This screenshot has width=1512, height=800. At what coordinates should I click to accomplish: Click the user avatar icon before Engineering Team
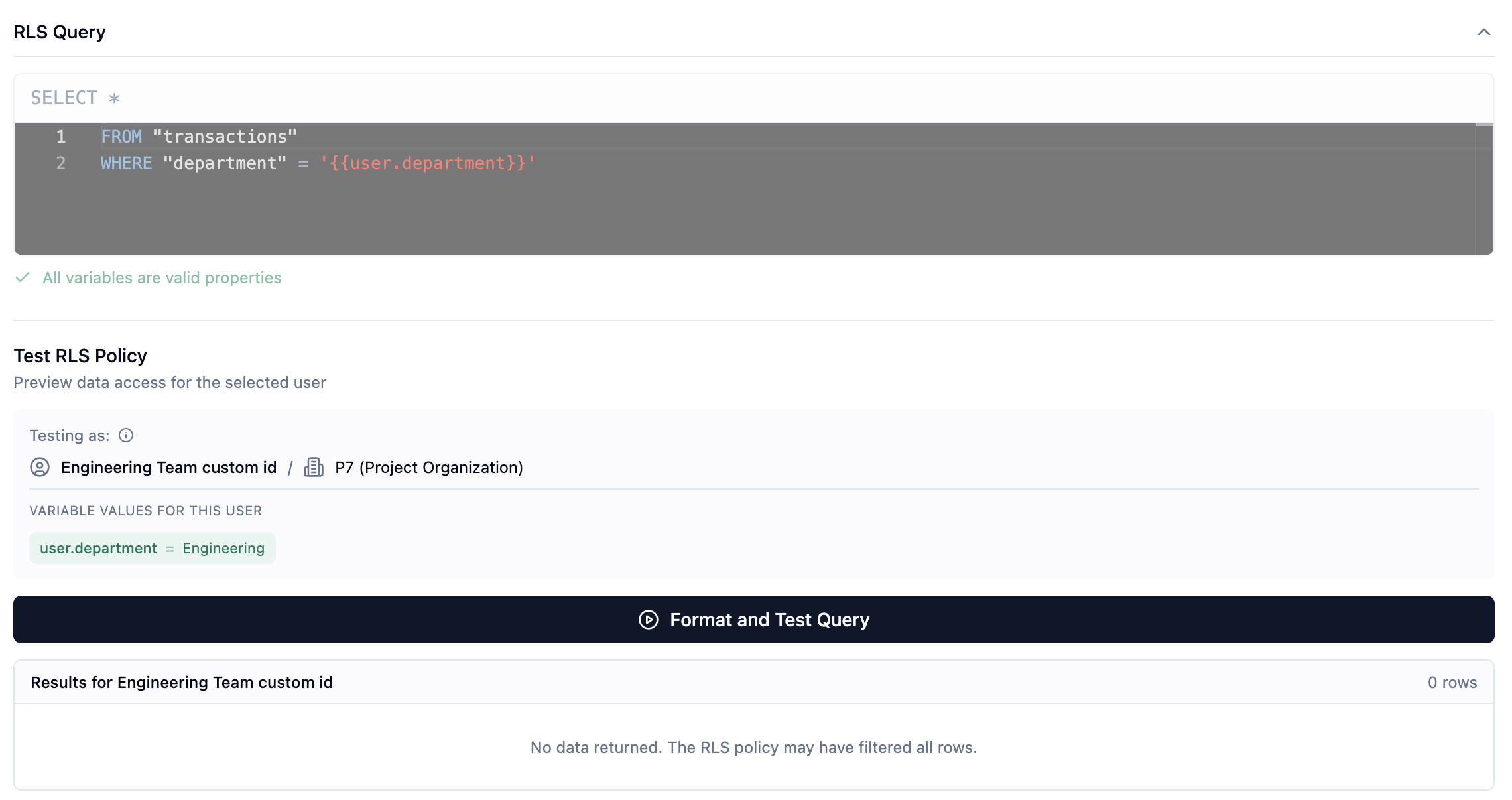(x=39, y=467)
